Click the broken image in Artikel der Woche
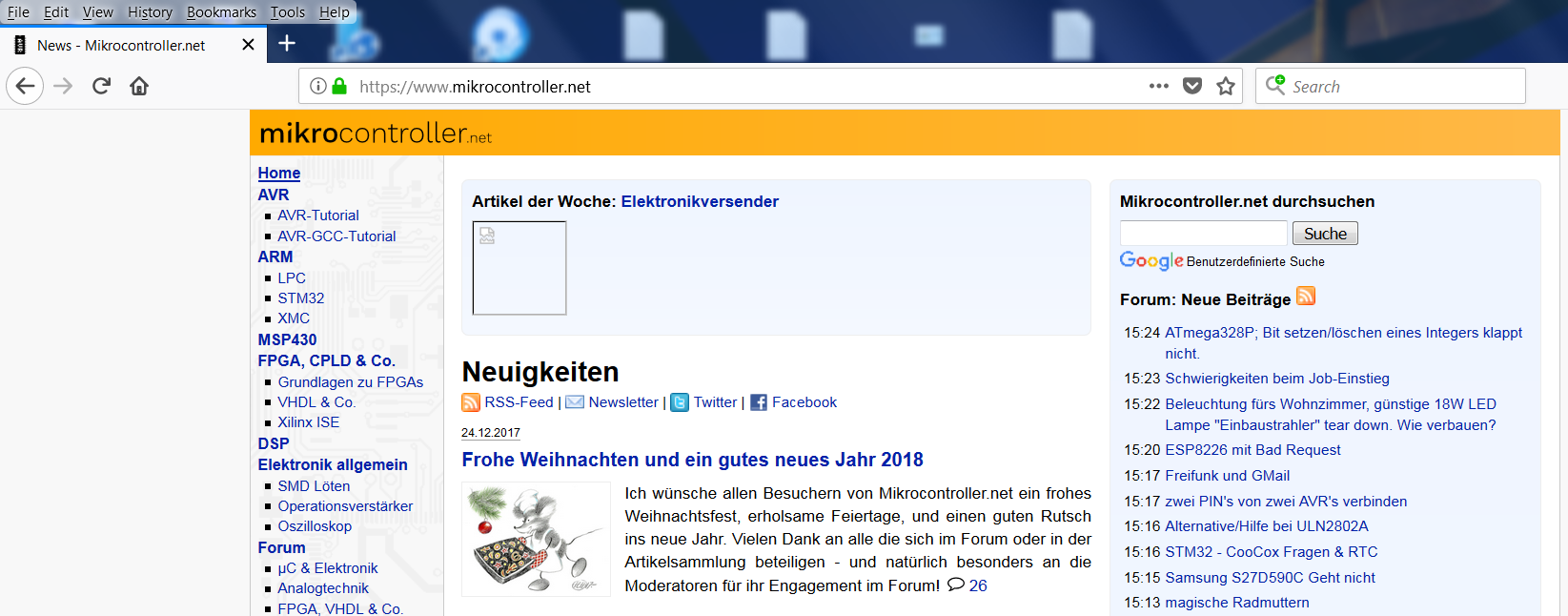The width and height of the screenshot is (1568, 616). 519,268
